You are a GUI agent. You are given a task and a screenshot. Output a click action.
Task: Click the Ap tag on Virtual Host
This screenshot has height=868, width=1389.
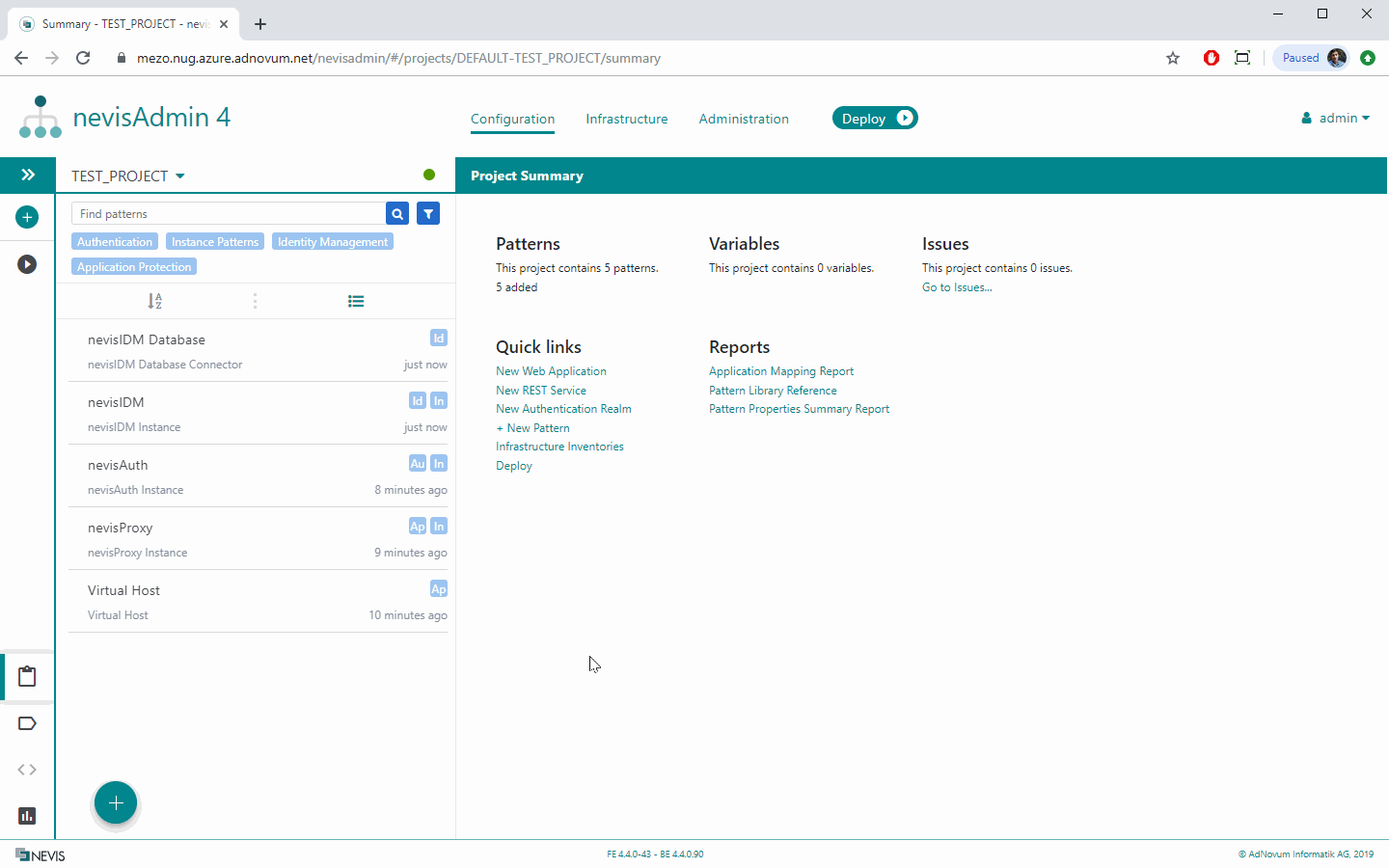pyautogui.click(x=439, y=588)
